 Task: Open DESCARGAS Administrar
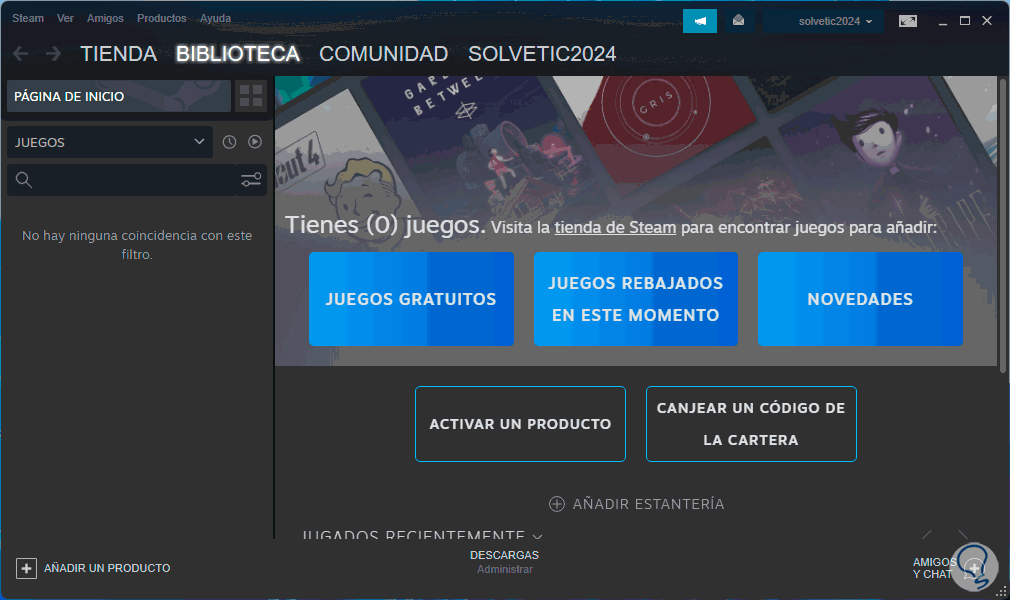point(504,562)
